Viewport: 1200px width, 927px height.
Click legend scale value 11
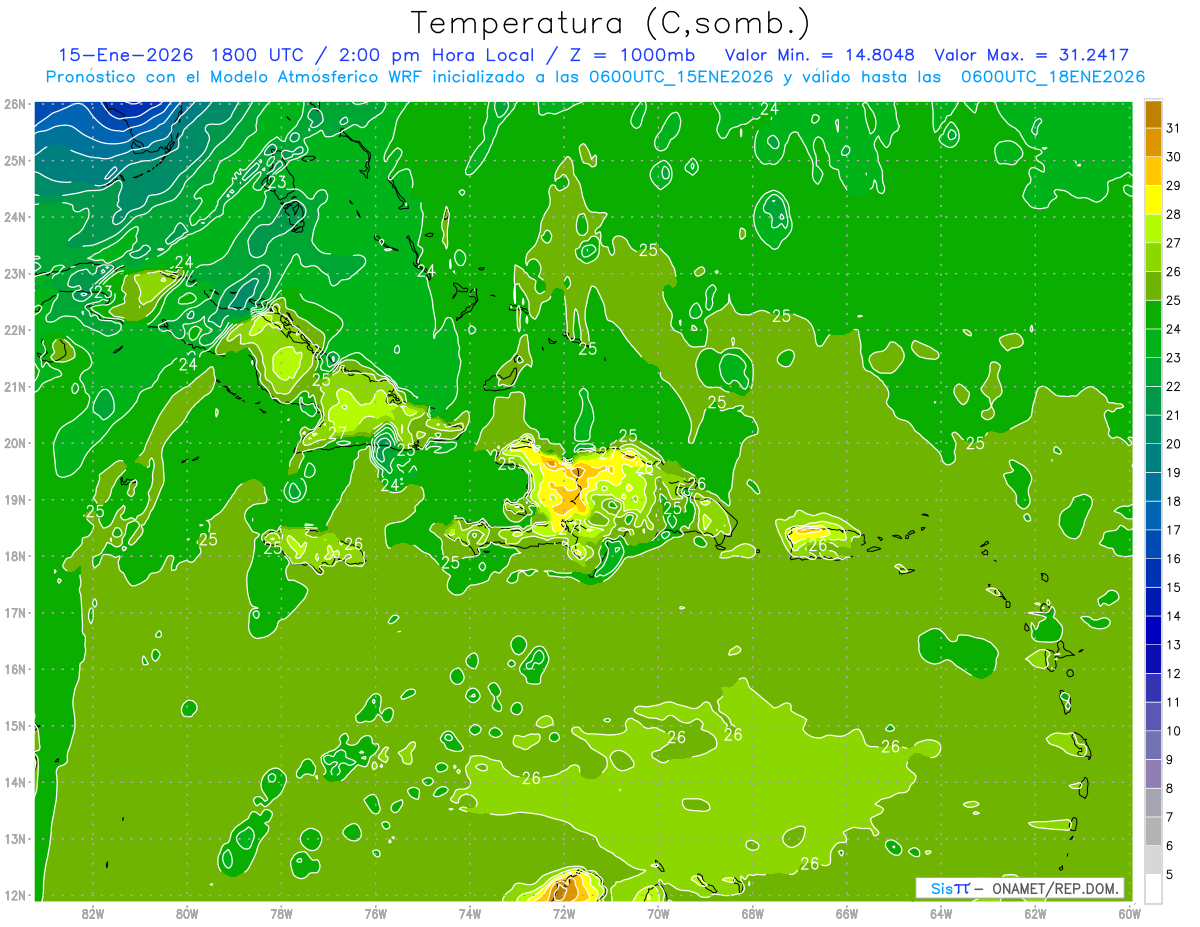1174,702
